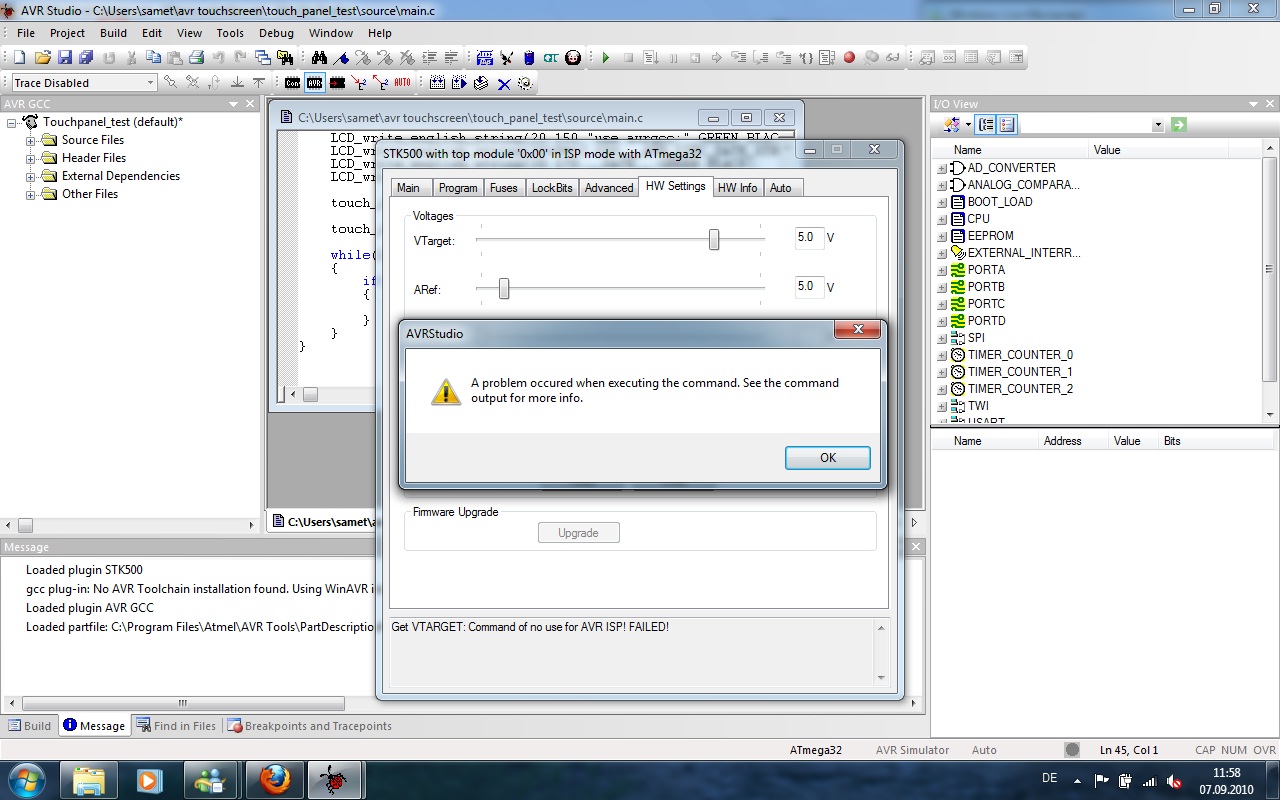This screenshot has height=800, width=1280.
Task: Click the black chip program icon
Action: (337, 82)
